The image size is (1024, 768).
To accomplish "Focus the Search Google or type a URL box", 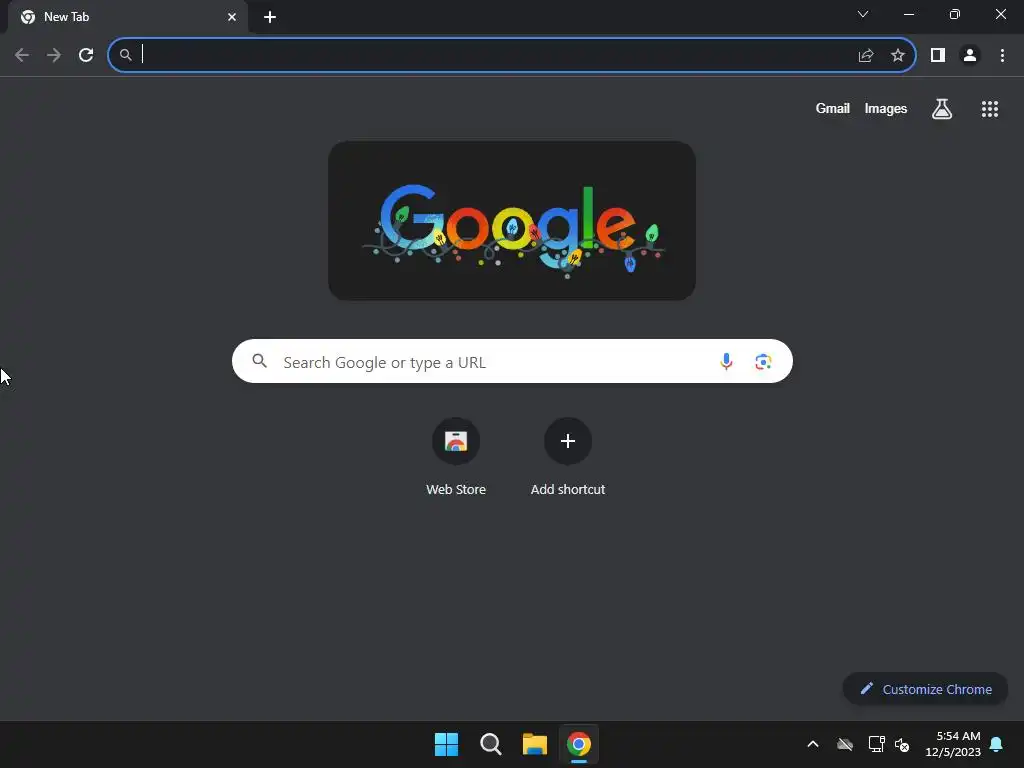I will (x=513, y=361).
